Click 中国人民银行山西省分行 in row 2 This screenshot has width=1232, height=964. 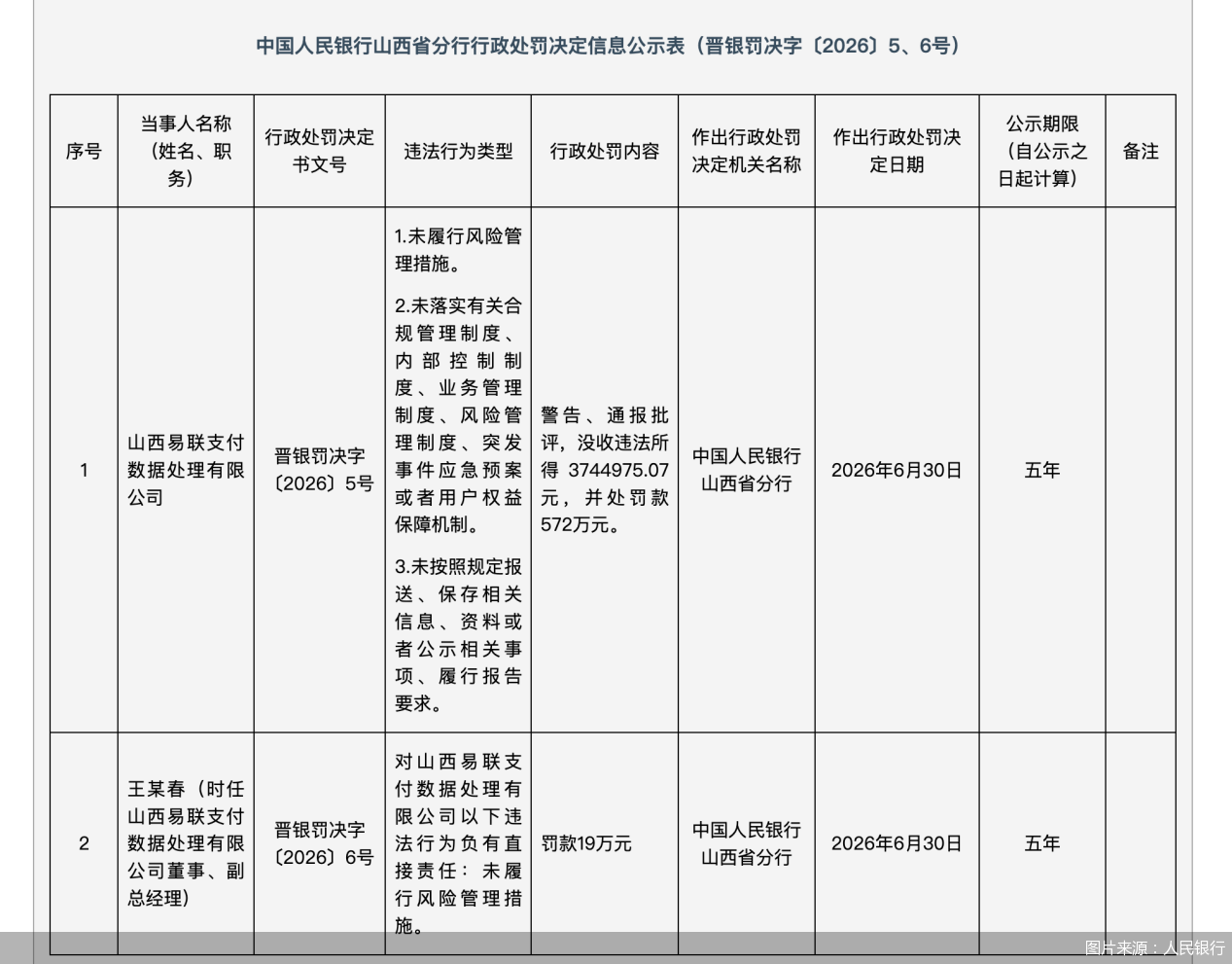747,843
